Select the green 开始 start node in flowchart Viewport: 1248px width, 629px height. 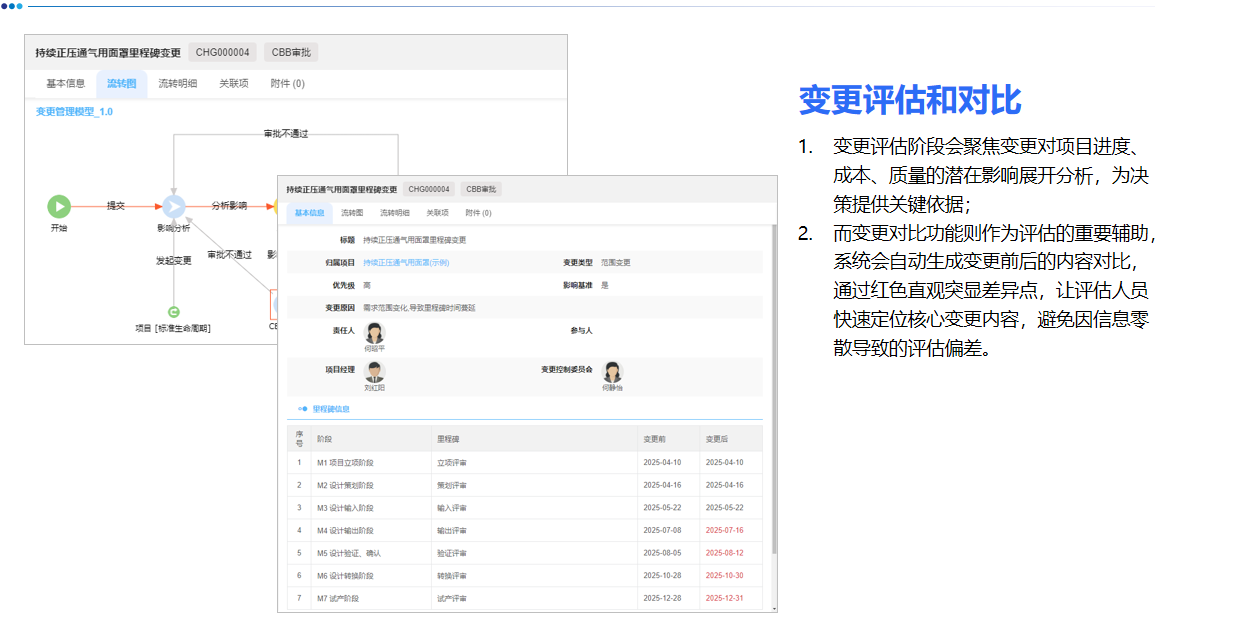click(59, 205)
